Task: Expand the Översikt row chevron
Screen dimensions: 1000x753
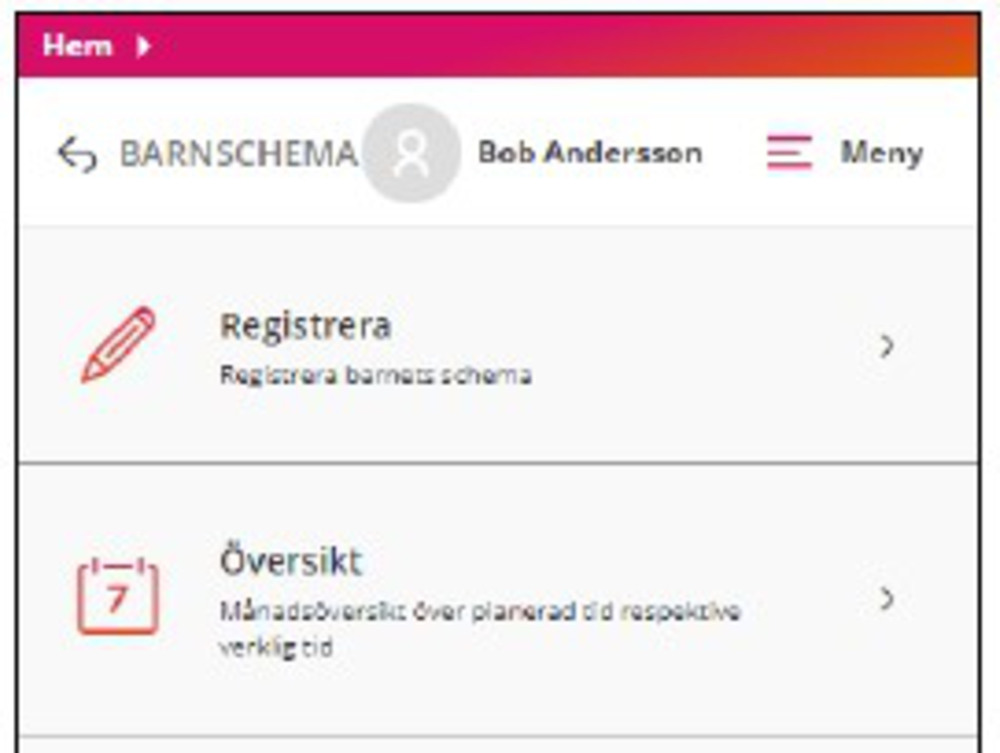Action: point(886,598)
